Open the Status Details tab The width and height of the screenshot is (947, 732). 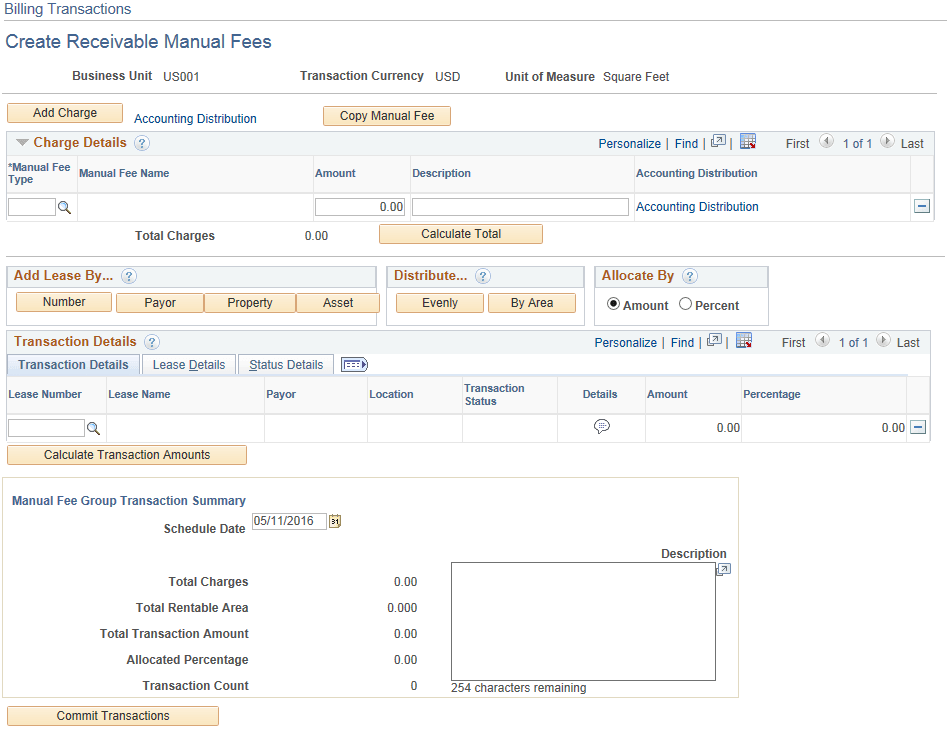pos(285,364)
